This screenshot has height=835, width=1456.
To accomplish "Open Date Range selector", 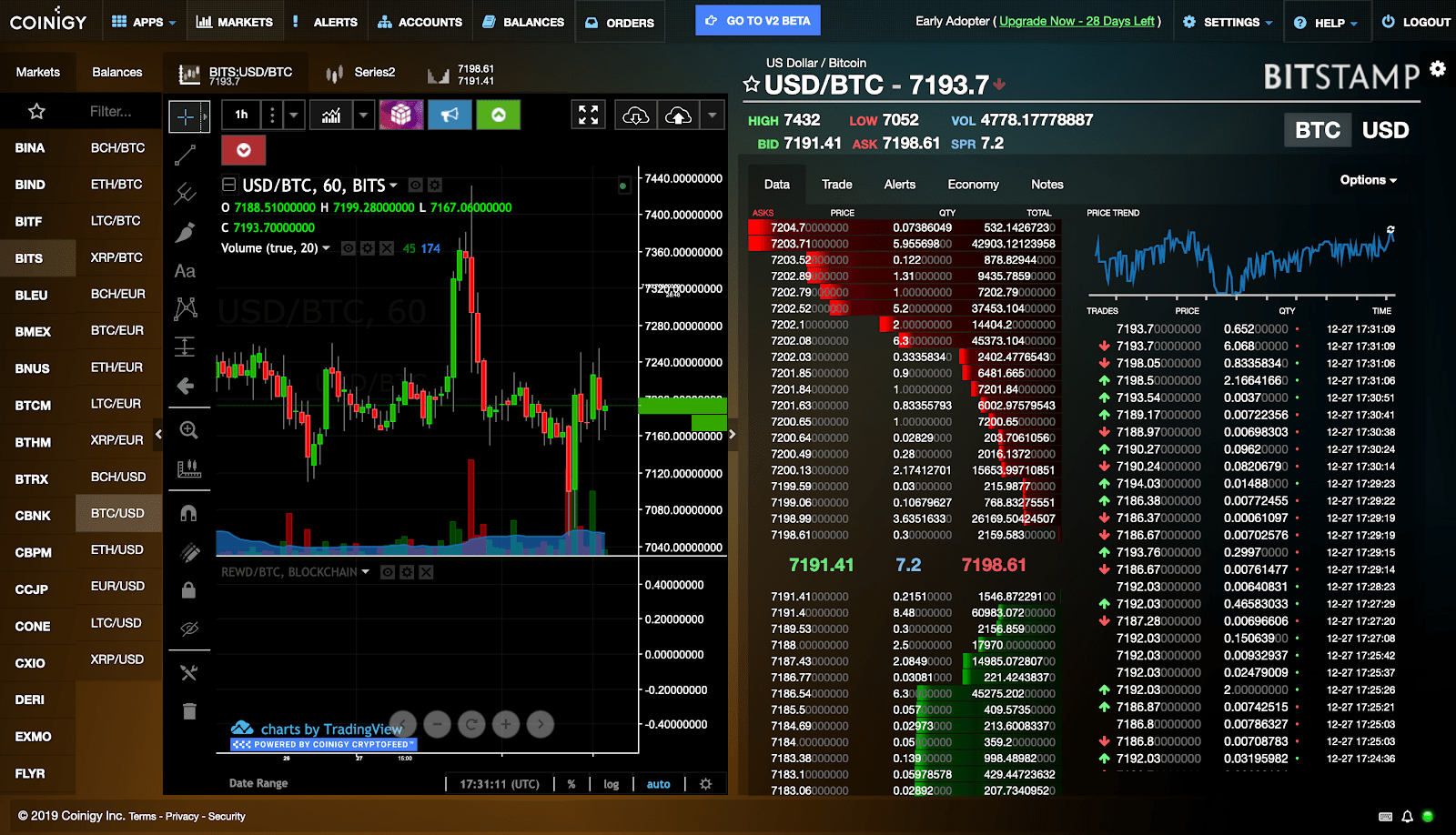I will click(258, 783).
